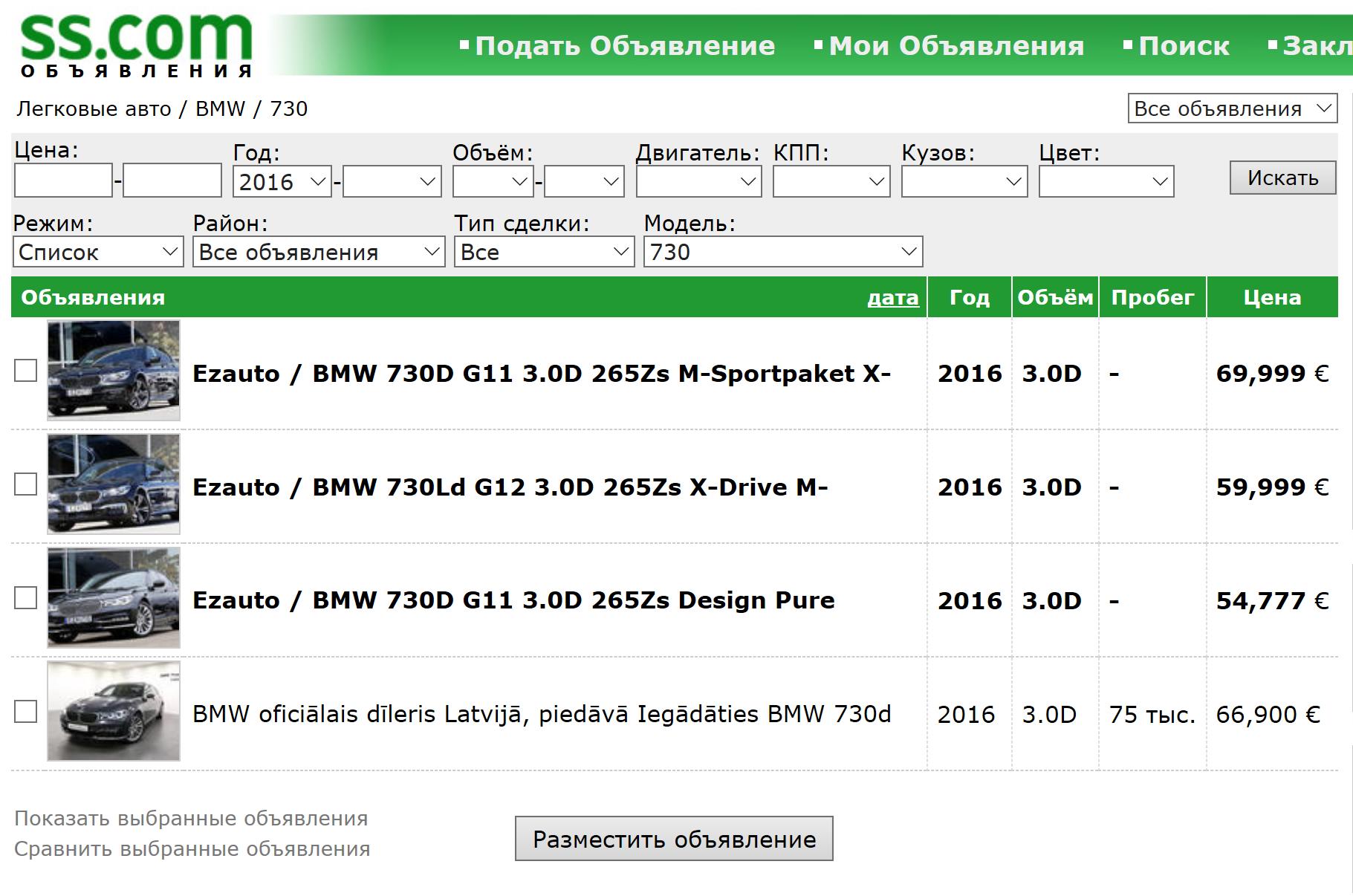Viewport: 1353px width, 896px height.
Task: Check the box for the 66,900 € listing
Action: pos(26,712)
